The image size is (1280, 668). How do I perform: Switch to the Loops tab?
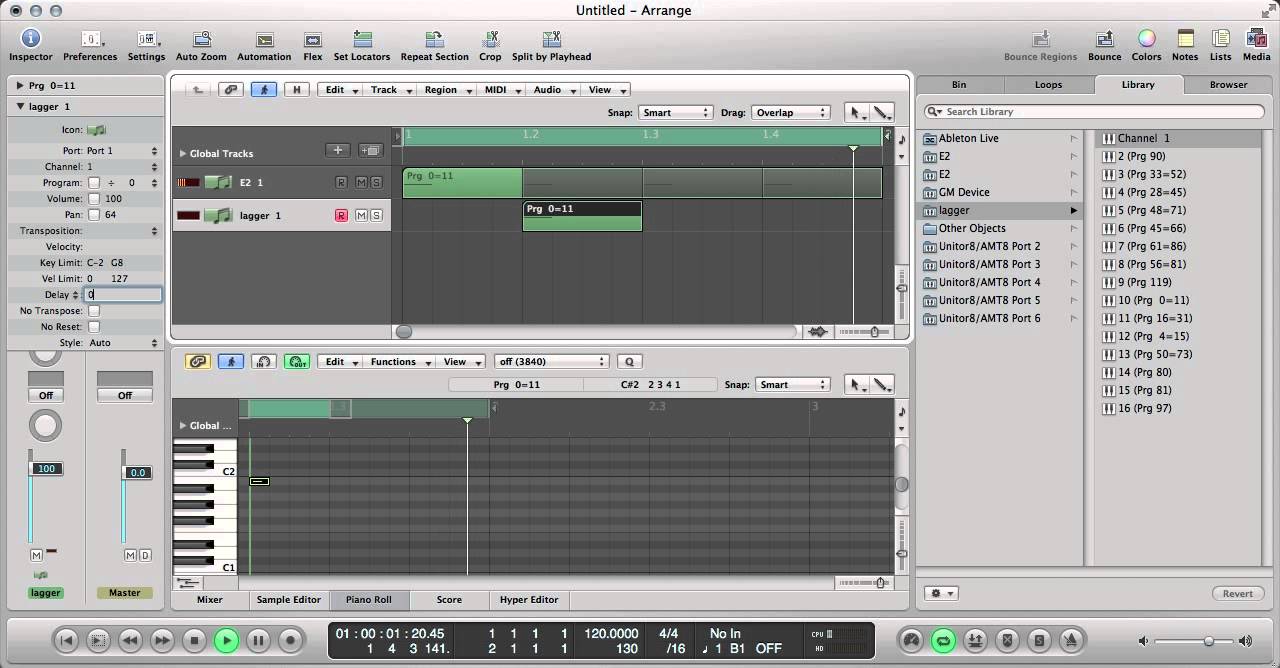(x=1048, y=85)
